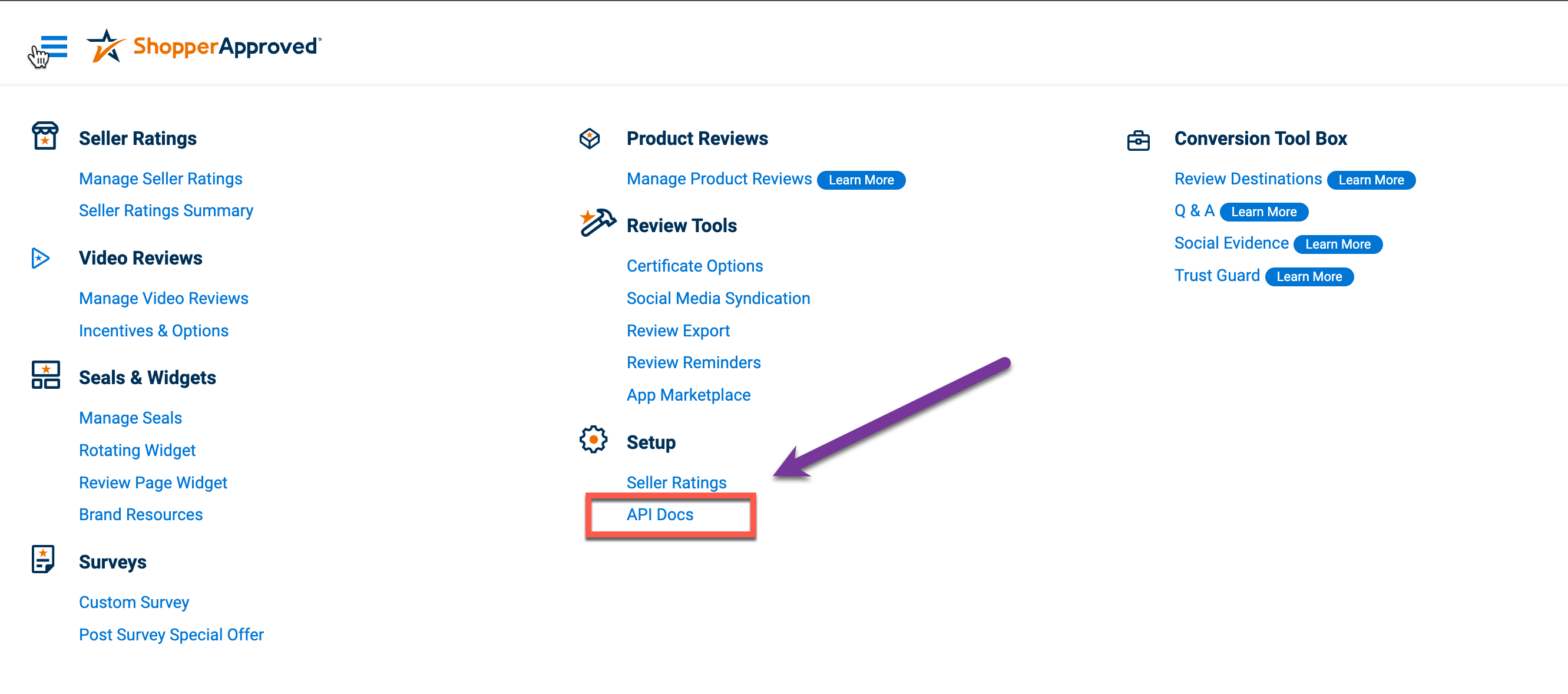Open Certificate Options
The height and width of the screenshot is (694, 1568).
coord(695,266)
